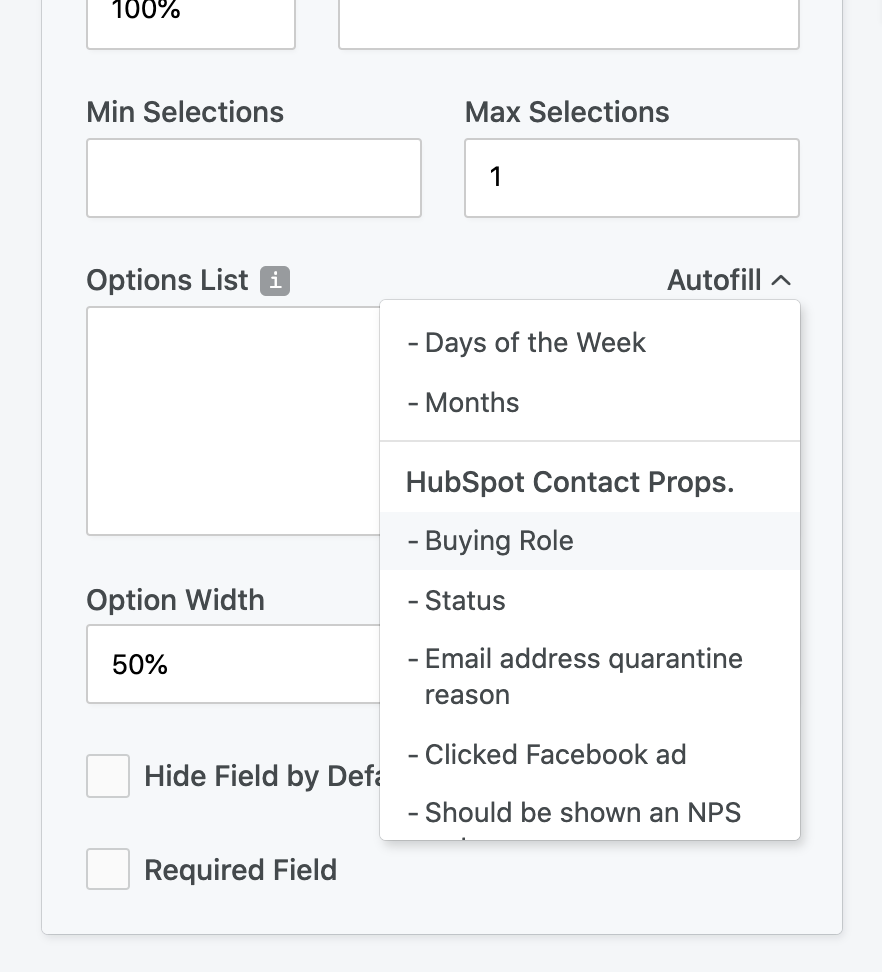Open the Autofill dropdown
The width and height of the screenshot is (882, 972).
[729, 280]
